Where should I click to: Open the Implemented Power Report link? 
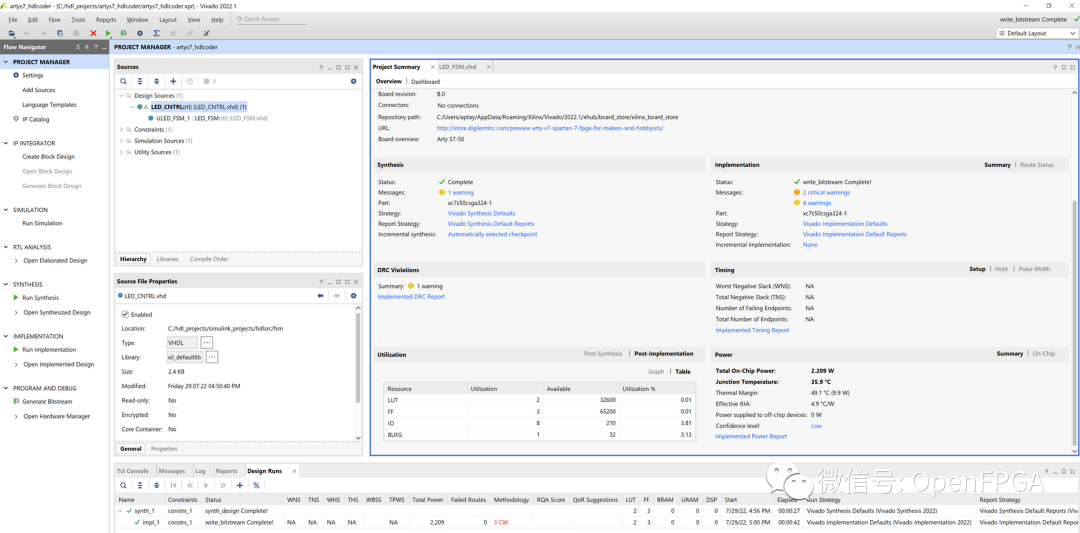(x=751, y=437)
